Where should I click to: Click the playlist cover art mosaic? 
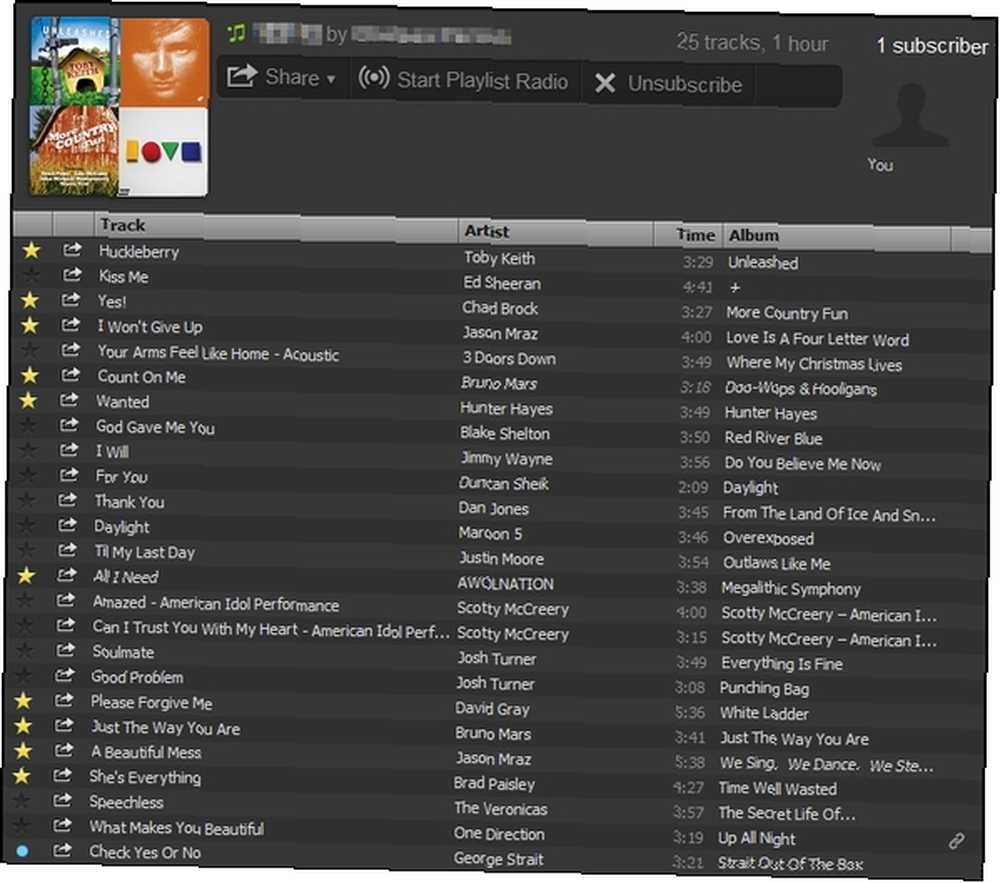[x=119, y=106]
